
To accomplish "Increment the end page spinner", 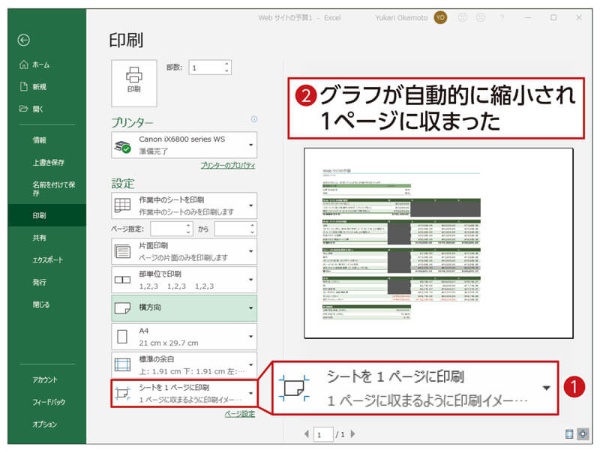I will click(253, 225).
